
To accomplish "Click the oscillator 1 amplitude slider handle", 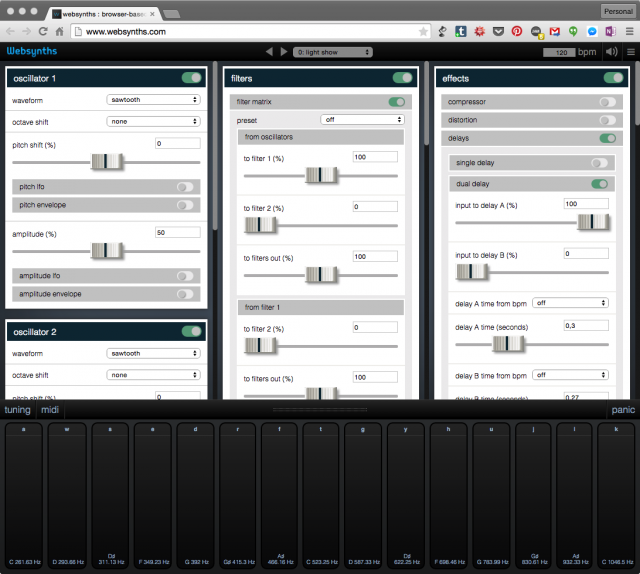I will [107, 250].
